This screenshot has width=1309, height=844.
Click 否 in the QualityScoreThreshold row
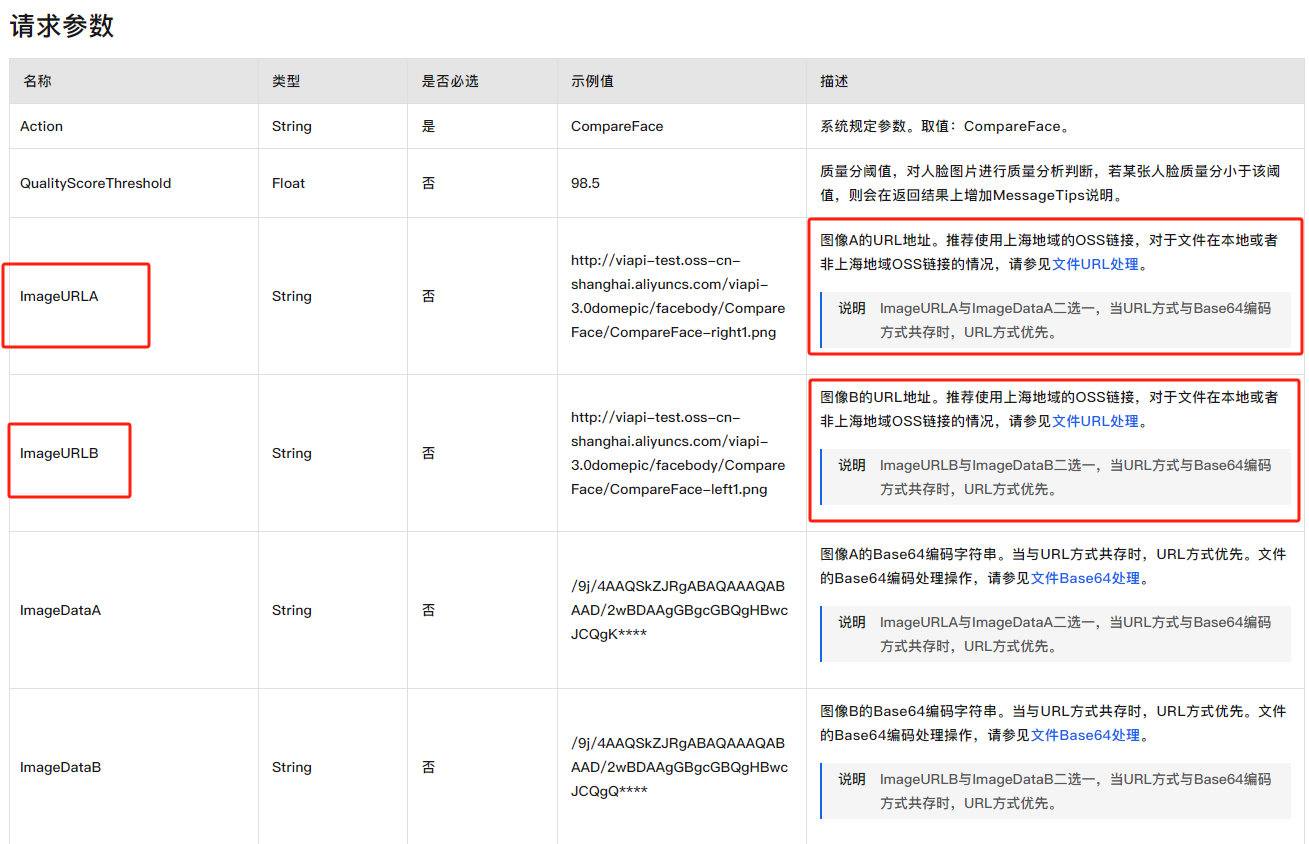(428, 184)
